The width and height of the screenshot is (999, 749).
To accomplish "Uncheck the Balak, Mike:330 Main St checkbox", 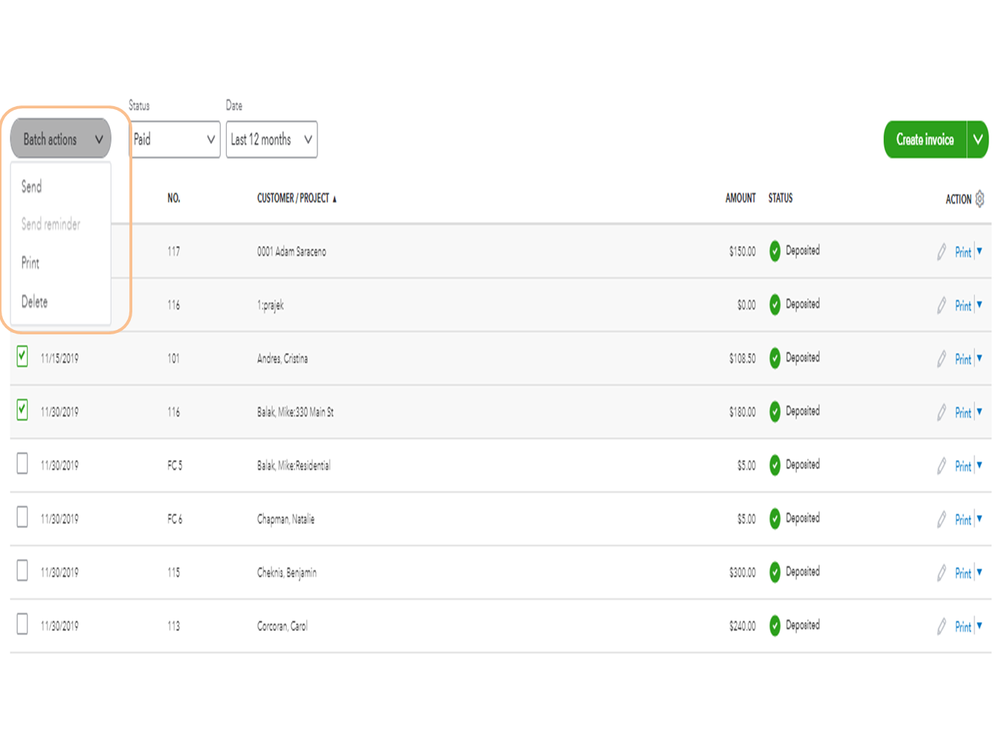I will (x=22, y=410).
